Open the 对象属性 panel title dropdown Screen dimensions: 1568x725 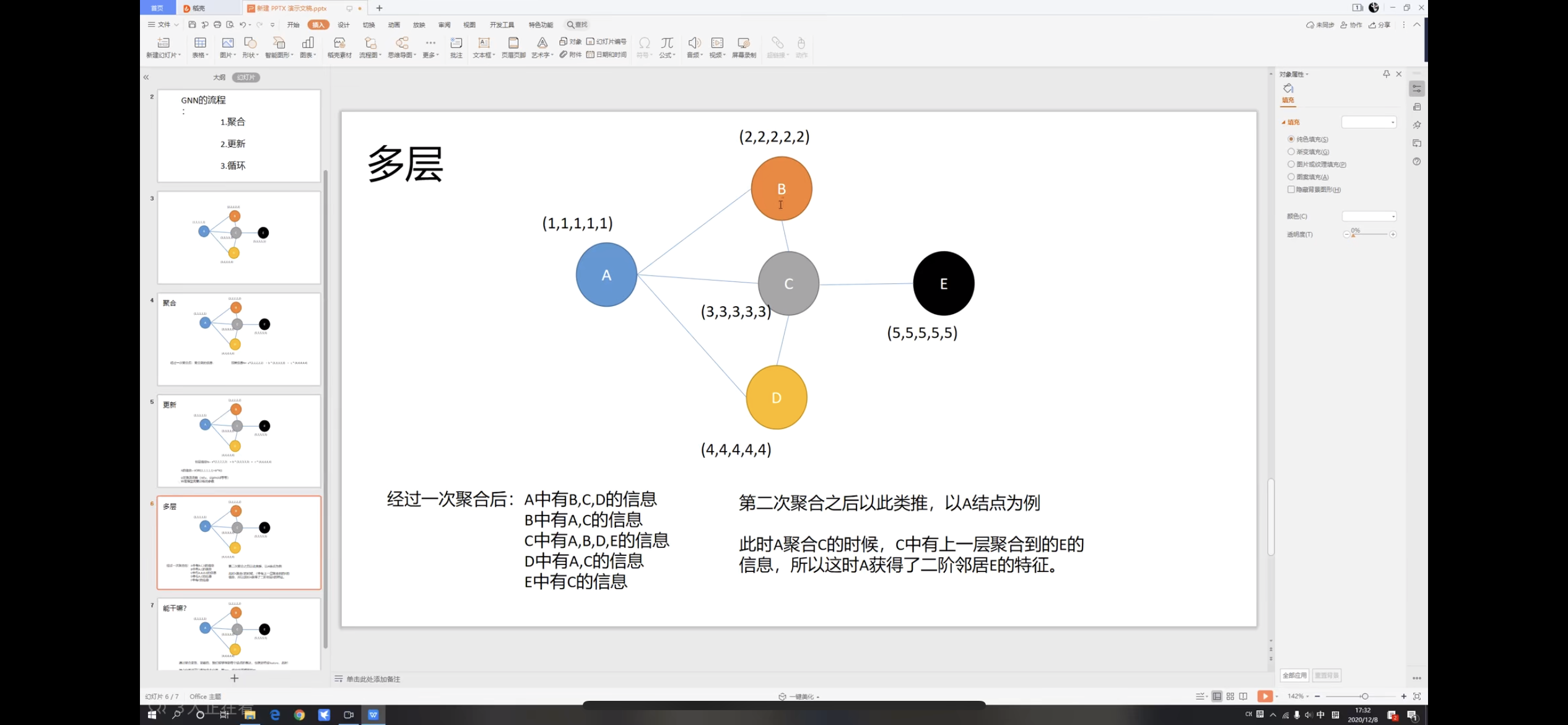point(1307,74)
